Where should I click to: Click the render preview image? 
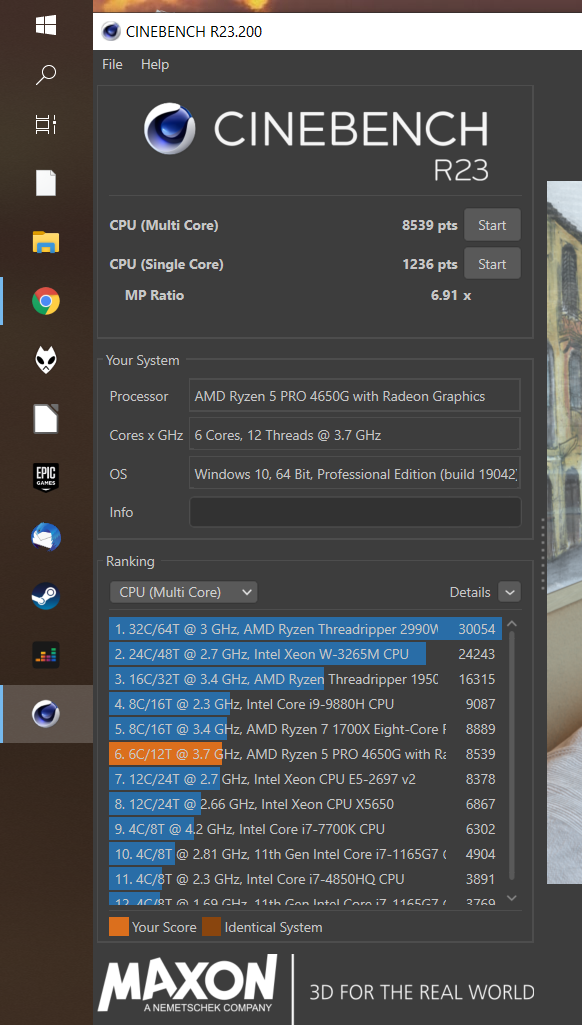[x=564, y=533]
